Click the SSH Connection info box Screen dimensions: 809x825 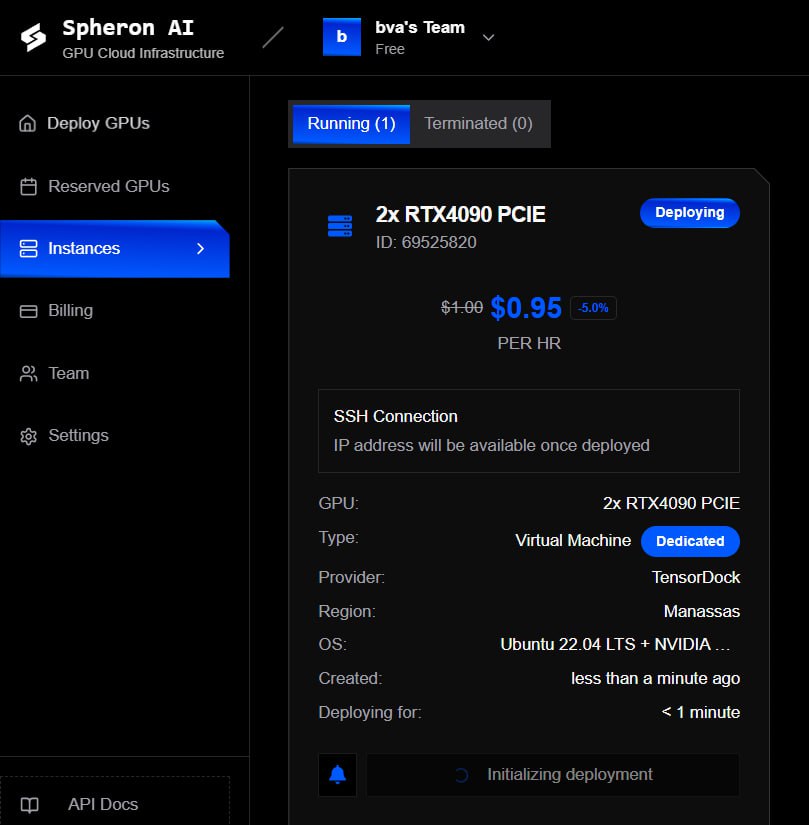pos(528,431)
